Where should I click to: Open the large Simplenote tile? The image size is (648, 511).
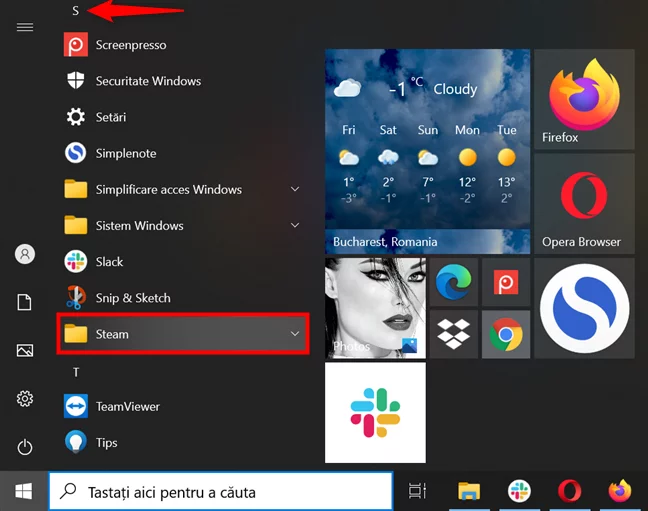584,308
